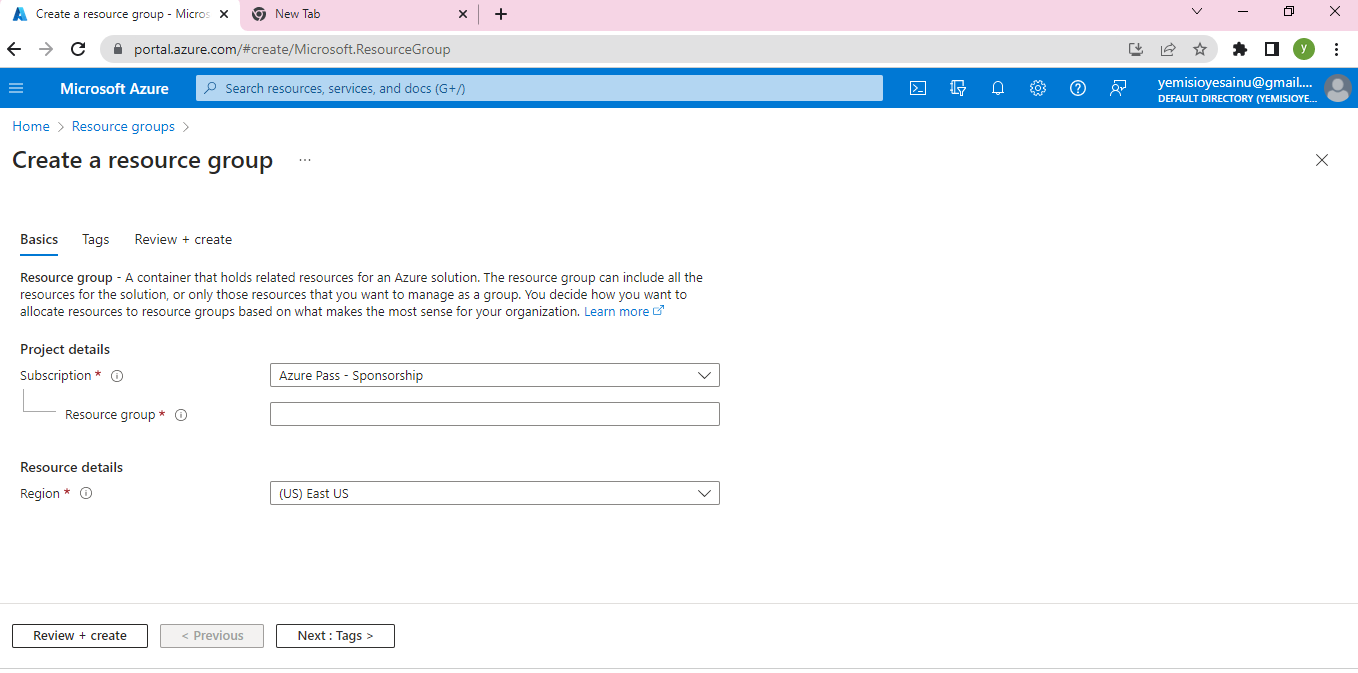
Task: Click the info icon next to Resource group
Action: 181,415
